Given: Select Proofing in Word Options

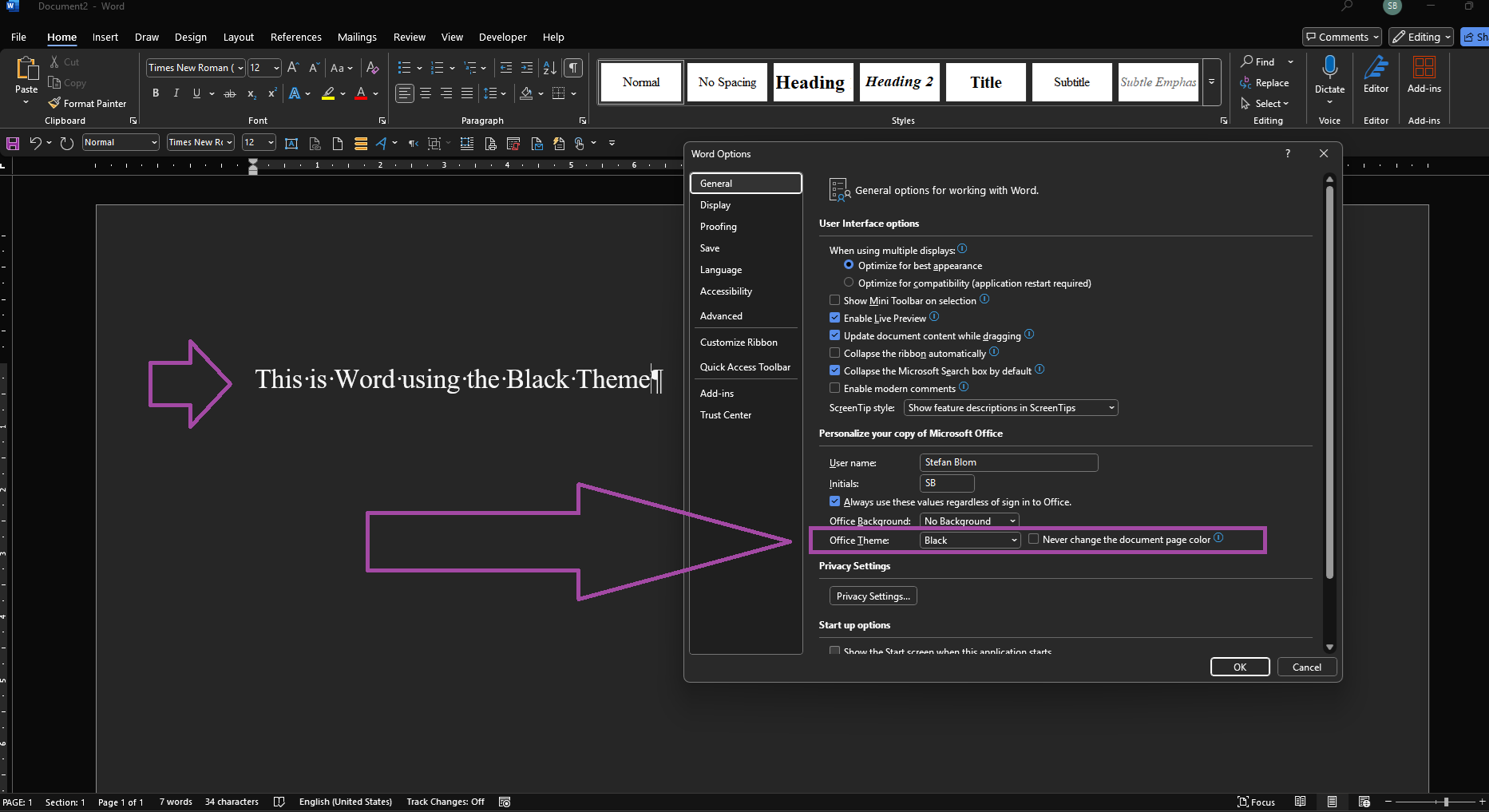Looking at the screenshot, I should pyautogui.click(x=746, y=227).
